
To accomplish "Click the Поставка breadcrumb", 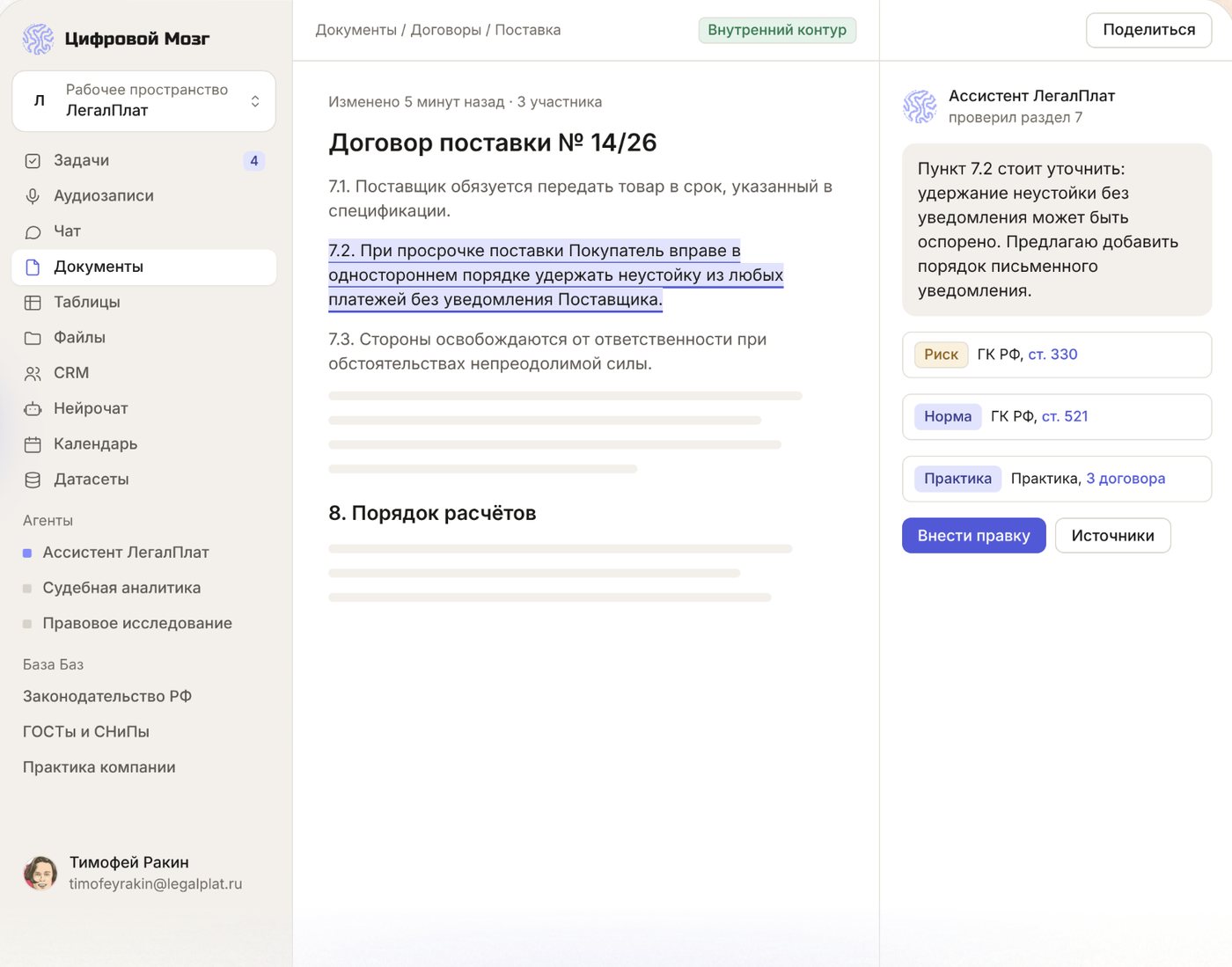I will 528,30.
